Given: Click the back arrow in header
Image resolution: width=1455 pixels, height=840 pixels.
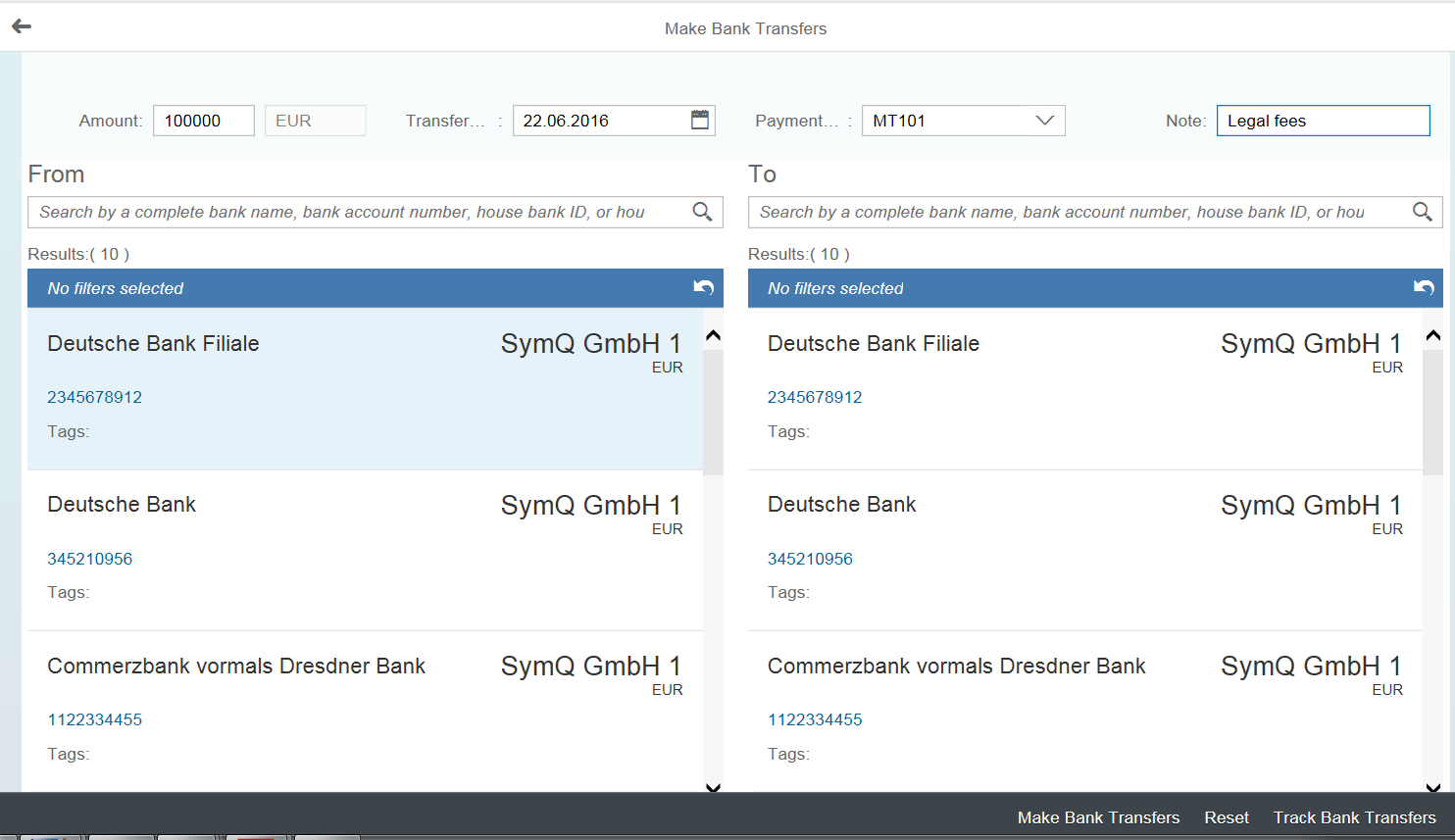Looking at the screenshot, I should (x=22, y=26).
